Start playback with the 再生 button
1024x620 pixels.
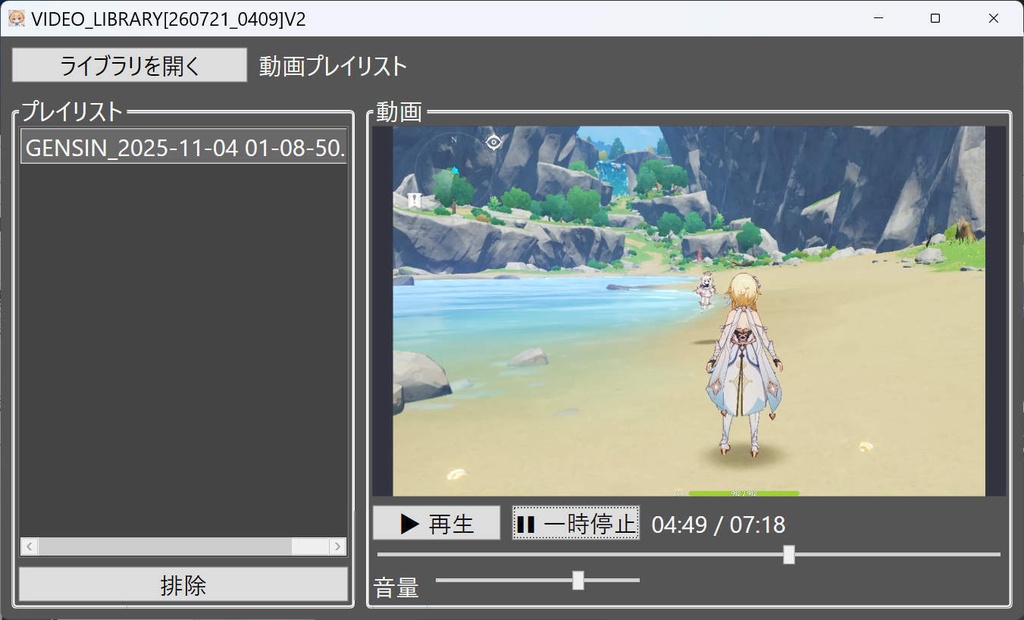[436, 523]
